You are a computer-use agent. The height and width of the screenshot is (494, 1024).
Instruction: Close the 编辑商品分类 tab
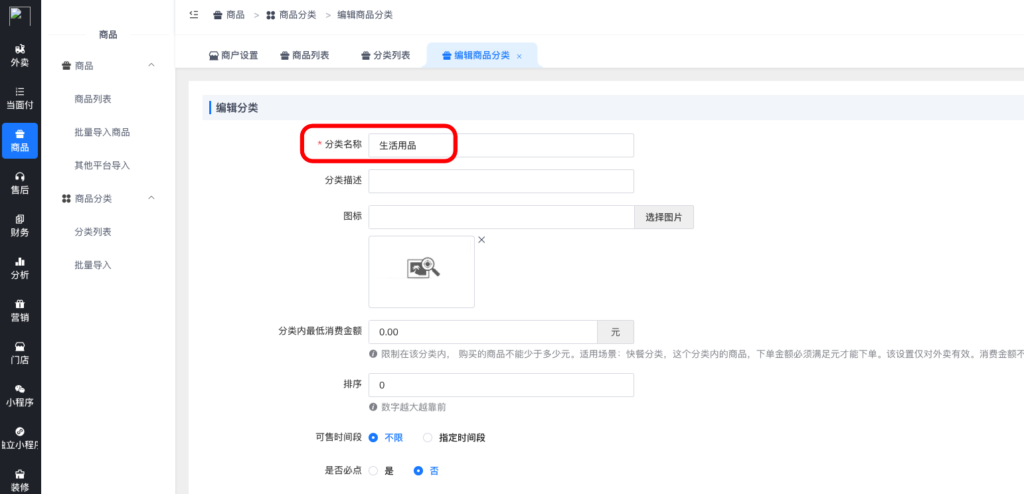point(519,56)
